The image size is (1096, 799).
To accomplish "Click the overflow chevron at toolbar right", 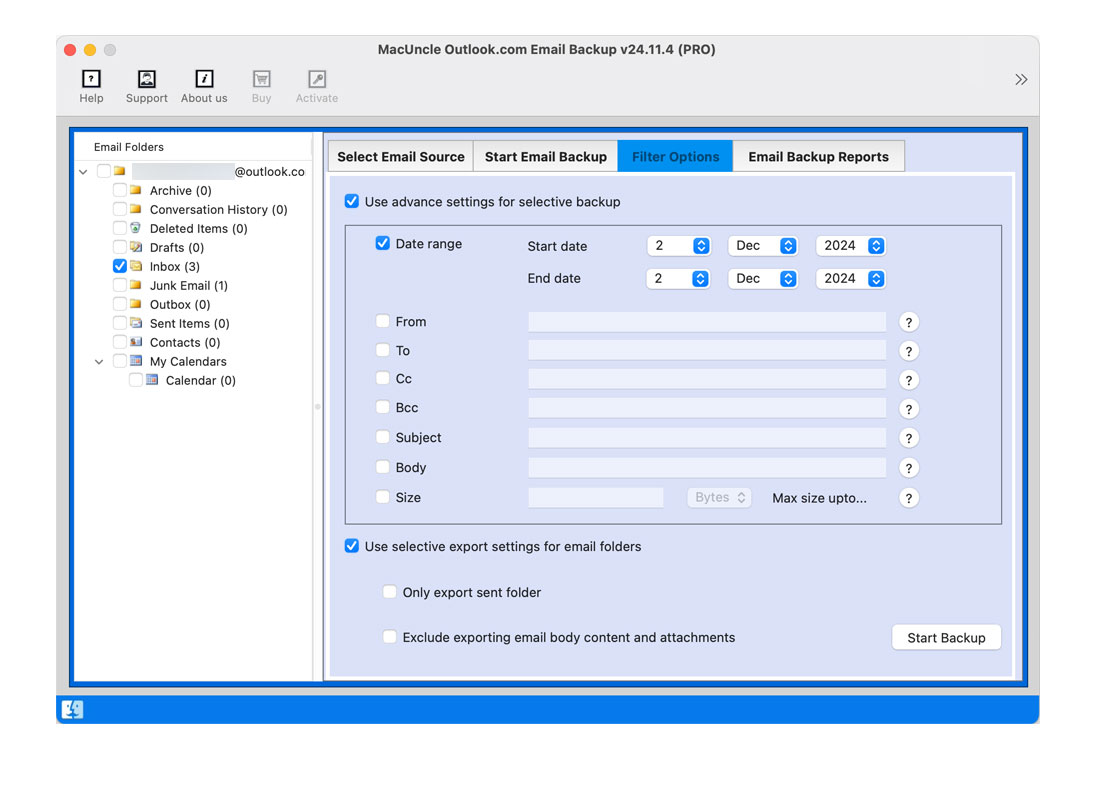I will click(x=1021, y=78).
